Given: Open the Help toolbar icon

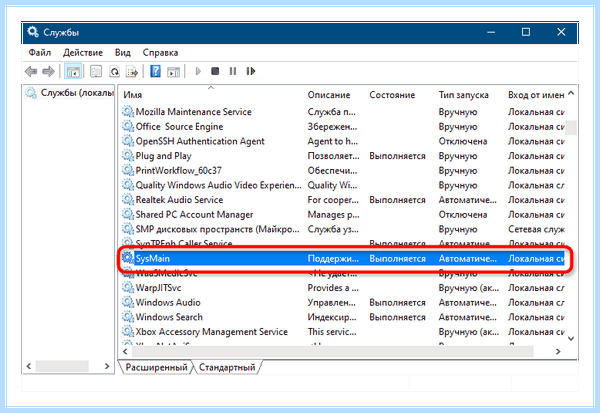Looking at the screenshot, I should (155, 71).
